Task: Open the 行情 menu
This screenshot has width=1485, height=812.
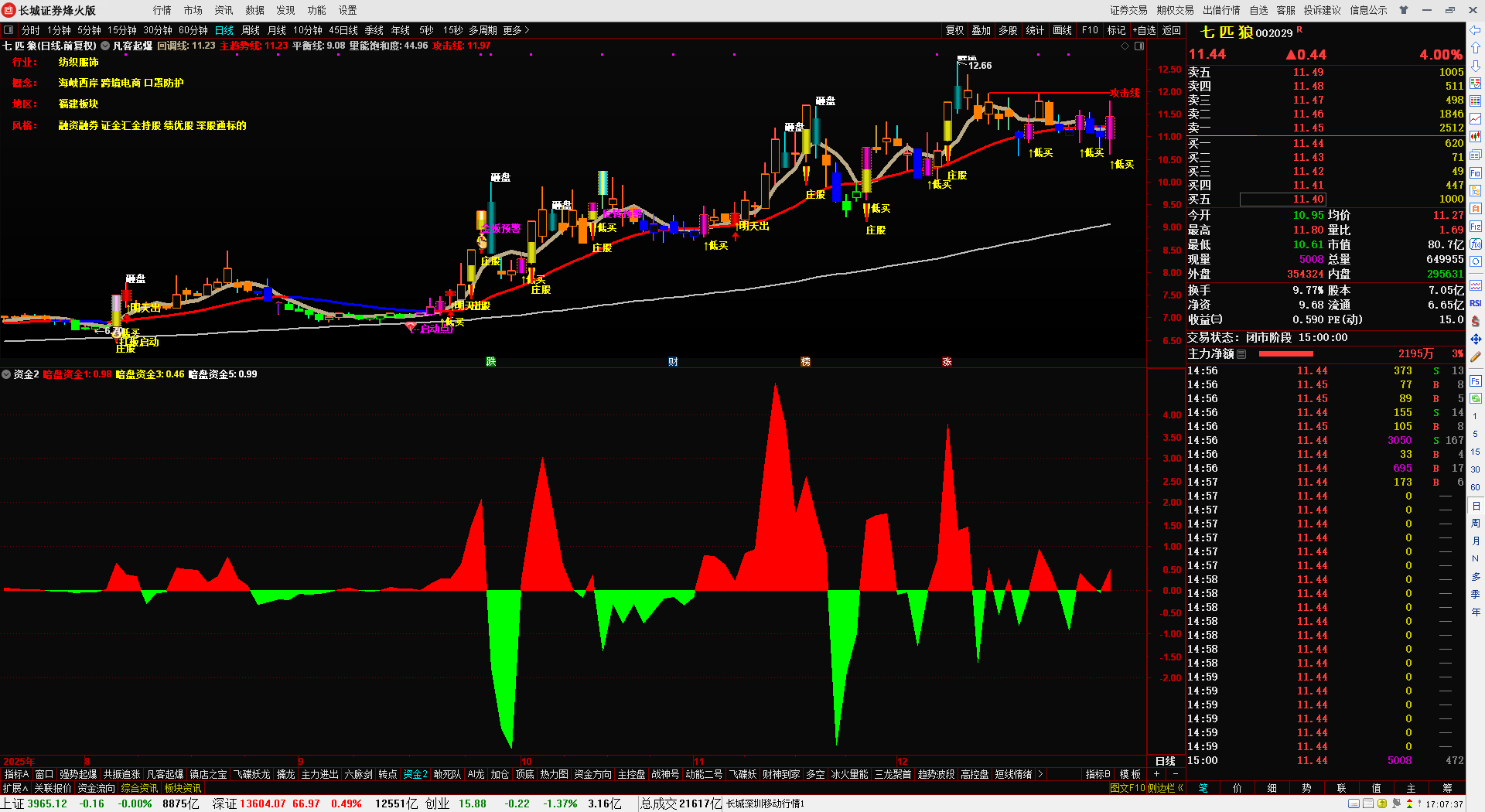Action: pos(162,10)
